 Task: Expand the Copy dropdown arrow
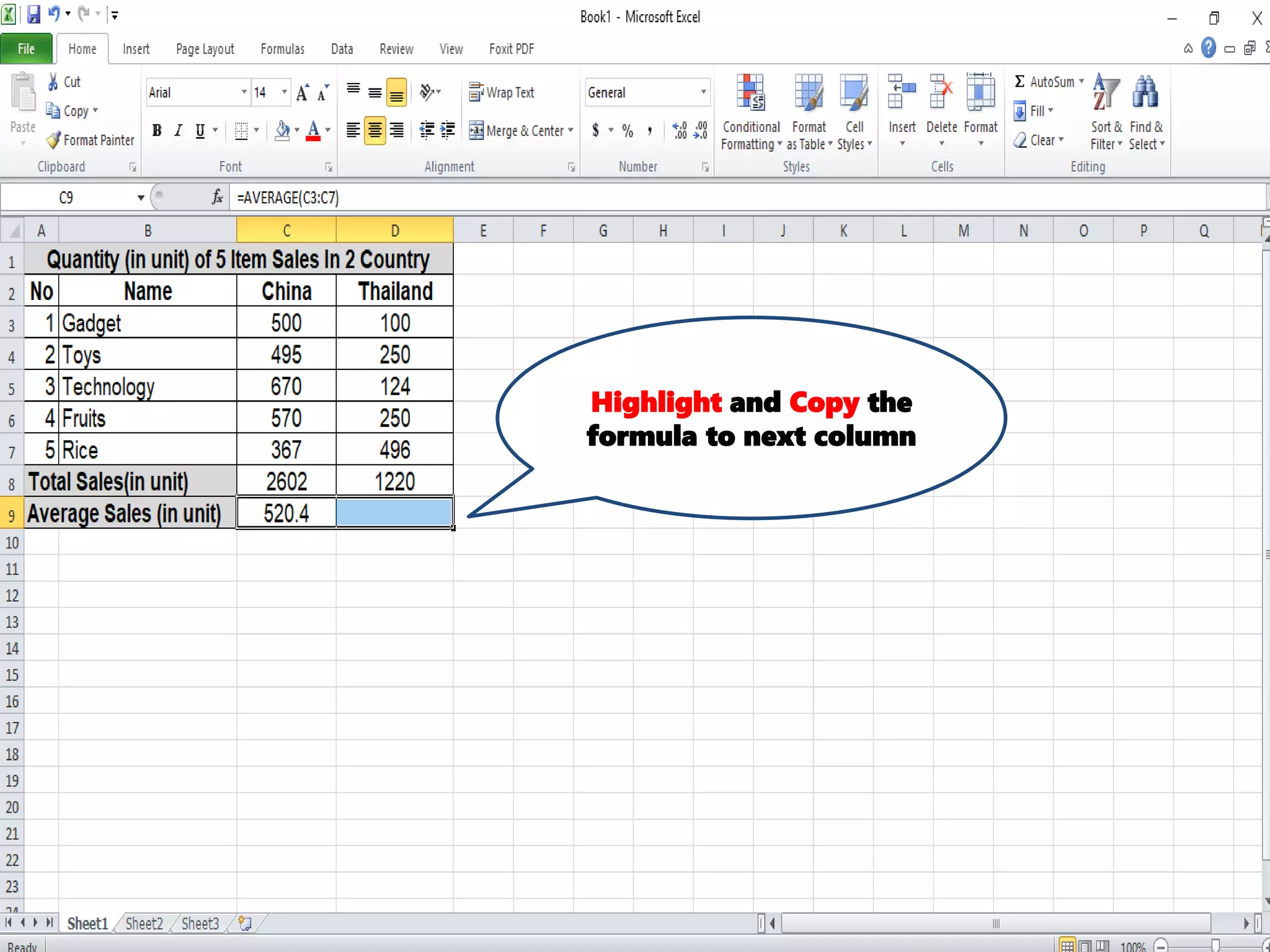pyautogui.click(x=95, y=111)
